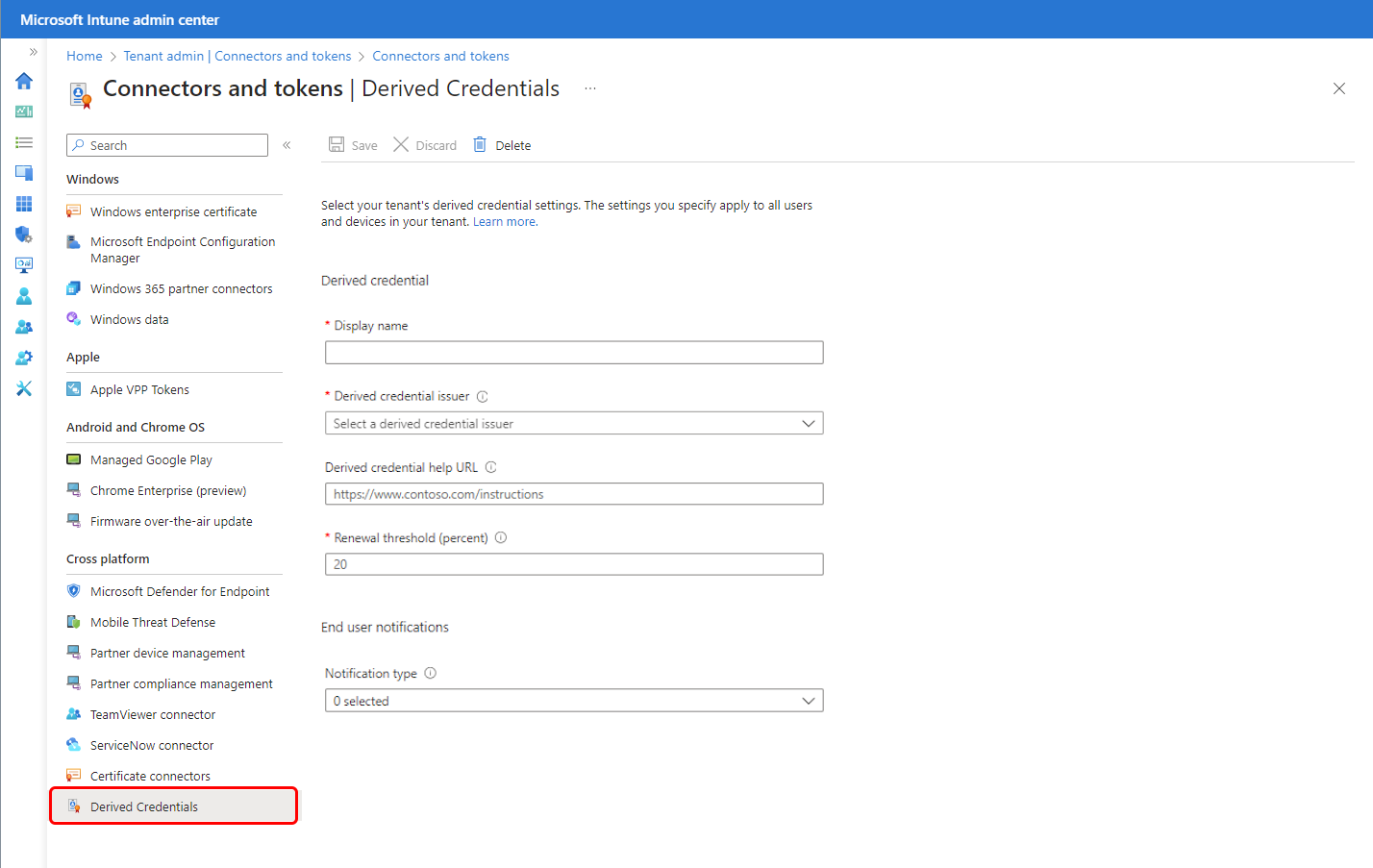Open the Tenant administration icon

coord(24,358)
